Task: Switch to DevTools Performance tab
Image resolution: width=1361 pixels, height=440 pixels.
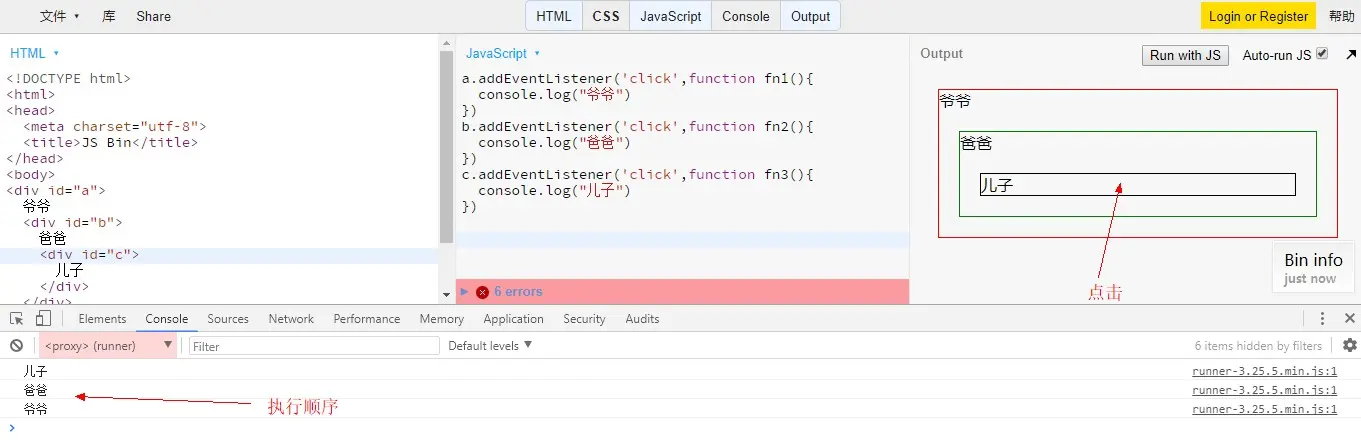Action: pos(367,319)
